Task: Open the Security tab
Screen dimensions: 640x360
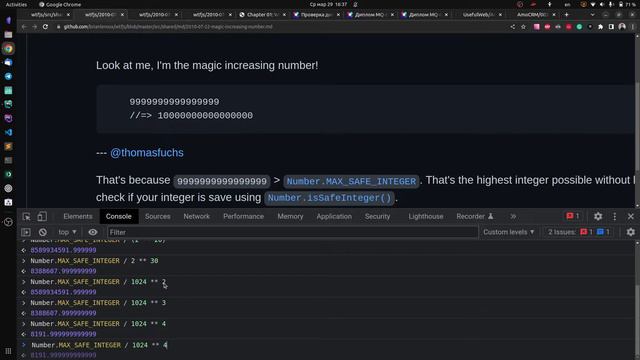Action: (377, 216)
